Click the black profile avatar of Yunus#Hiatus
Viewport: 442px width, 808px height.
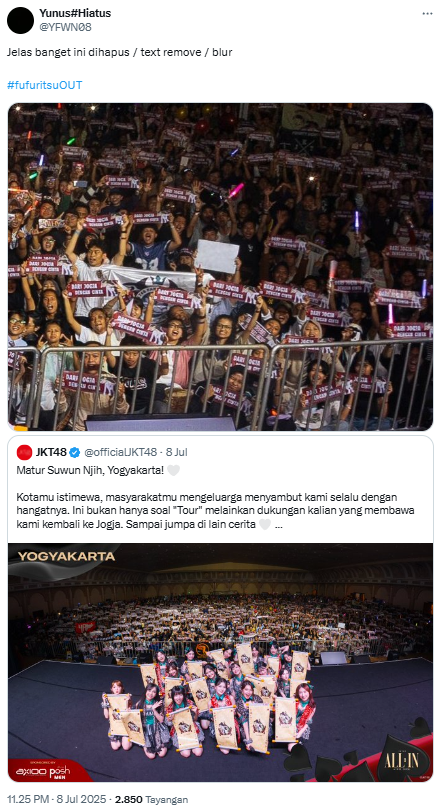(21, 21)
